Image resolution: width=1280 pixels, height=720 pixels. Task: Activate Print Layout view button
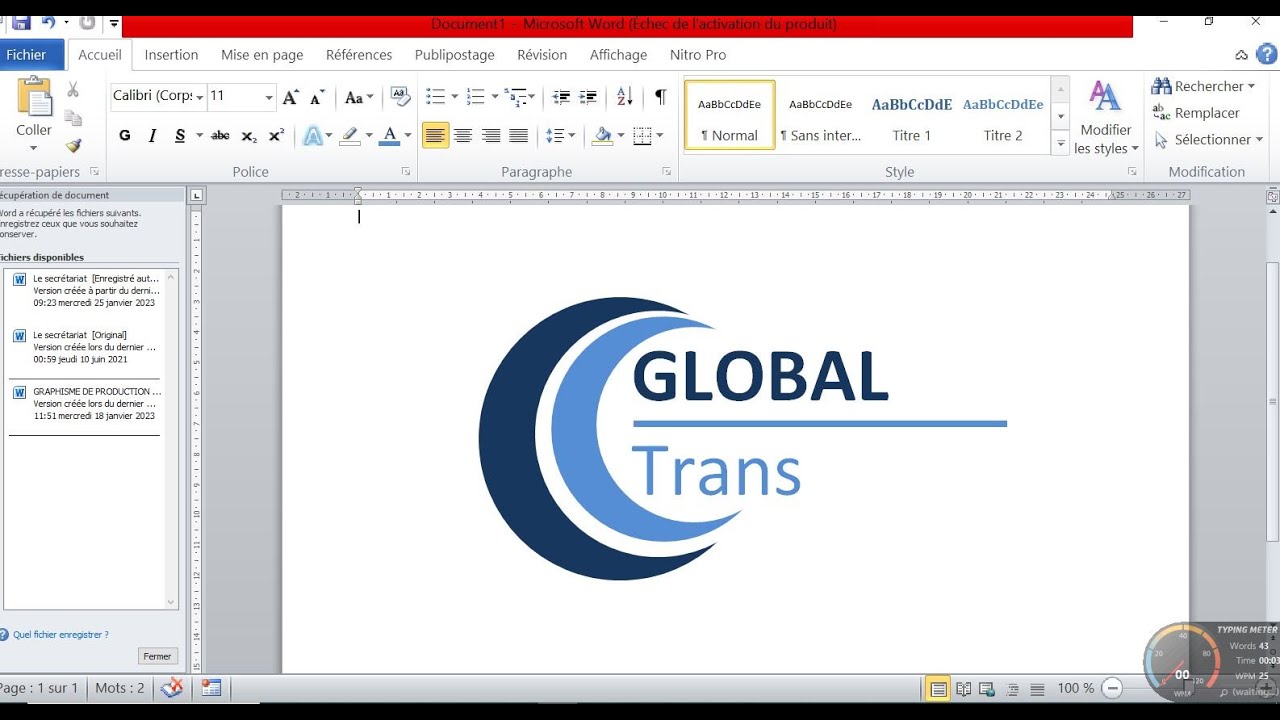coord(938,688)
